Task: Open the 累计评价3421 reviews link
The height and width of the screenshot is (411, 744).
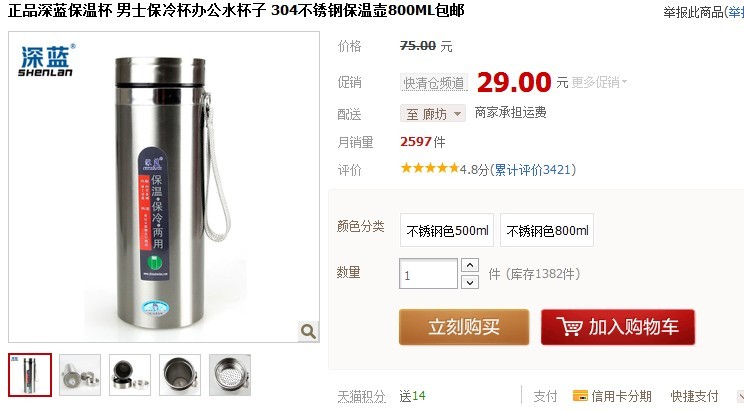Action: point(533,169)
